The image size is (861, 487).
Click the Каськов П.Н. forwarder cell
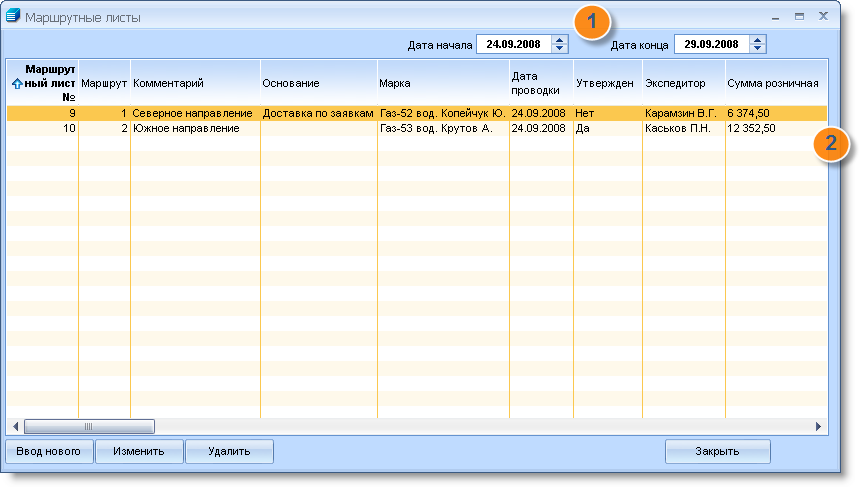pos(684,128)
